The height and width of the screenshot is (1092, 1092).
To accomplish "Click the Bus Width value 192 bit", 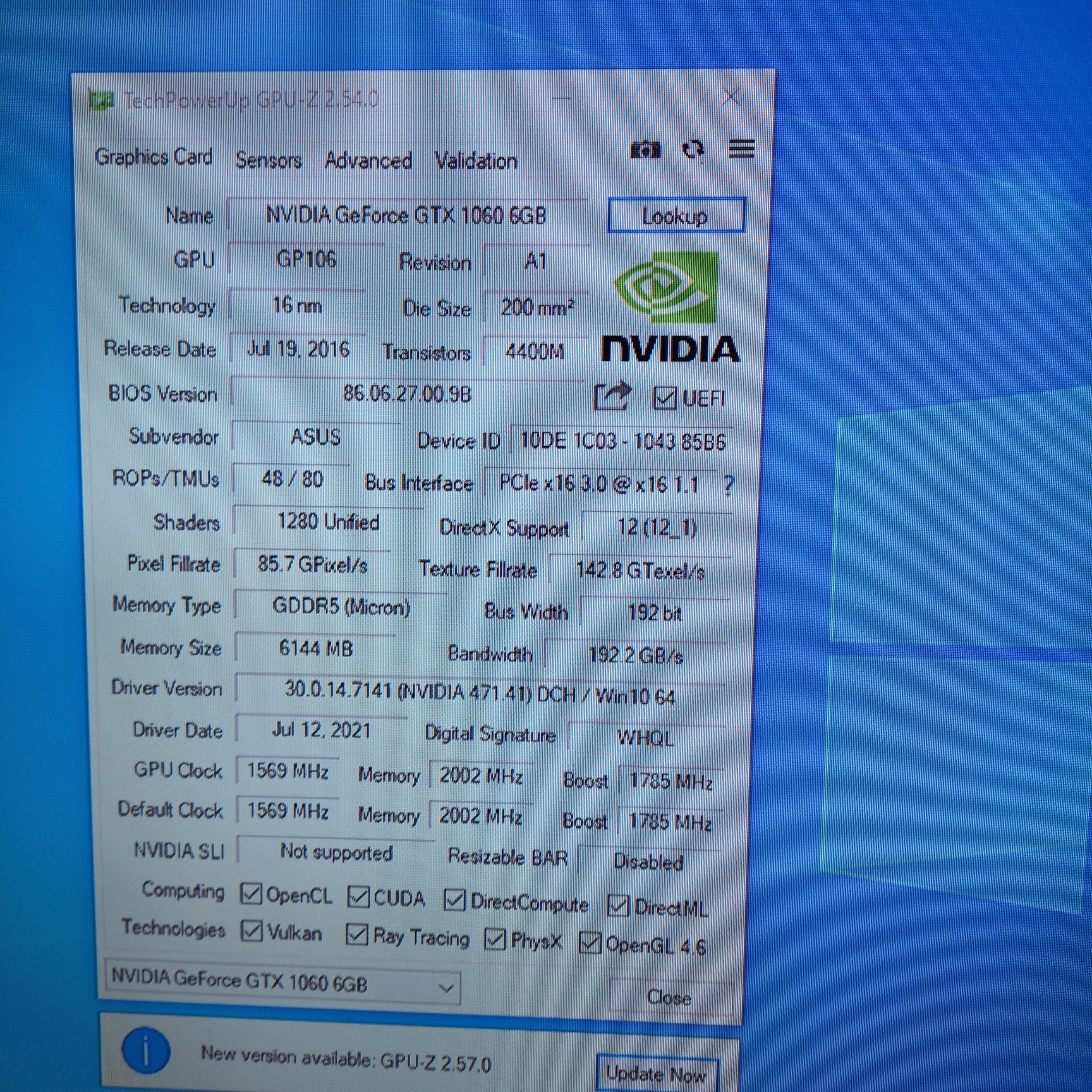I will [655, 612].
